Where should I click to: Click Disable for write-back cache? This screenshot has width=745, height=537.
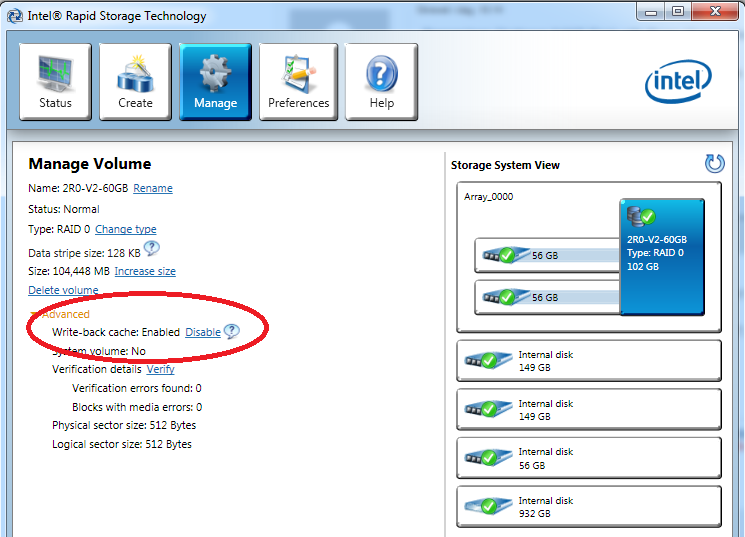pos(203,332)
